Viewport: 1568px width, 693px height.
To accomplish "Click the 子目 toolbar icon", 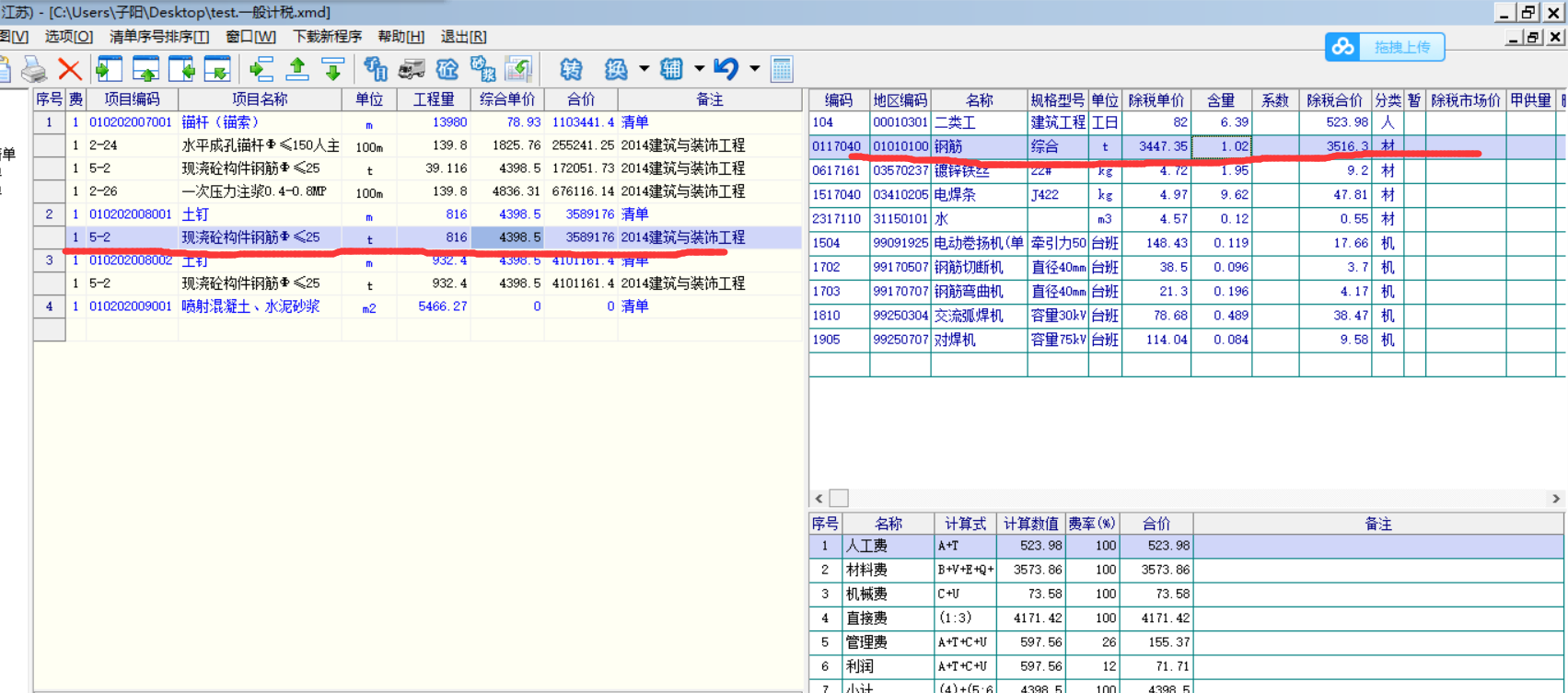I will click(376, 69).
